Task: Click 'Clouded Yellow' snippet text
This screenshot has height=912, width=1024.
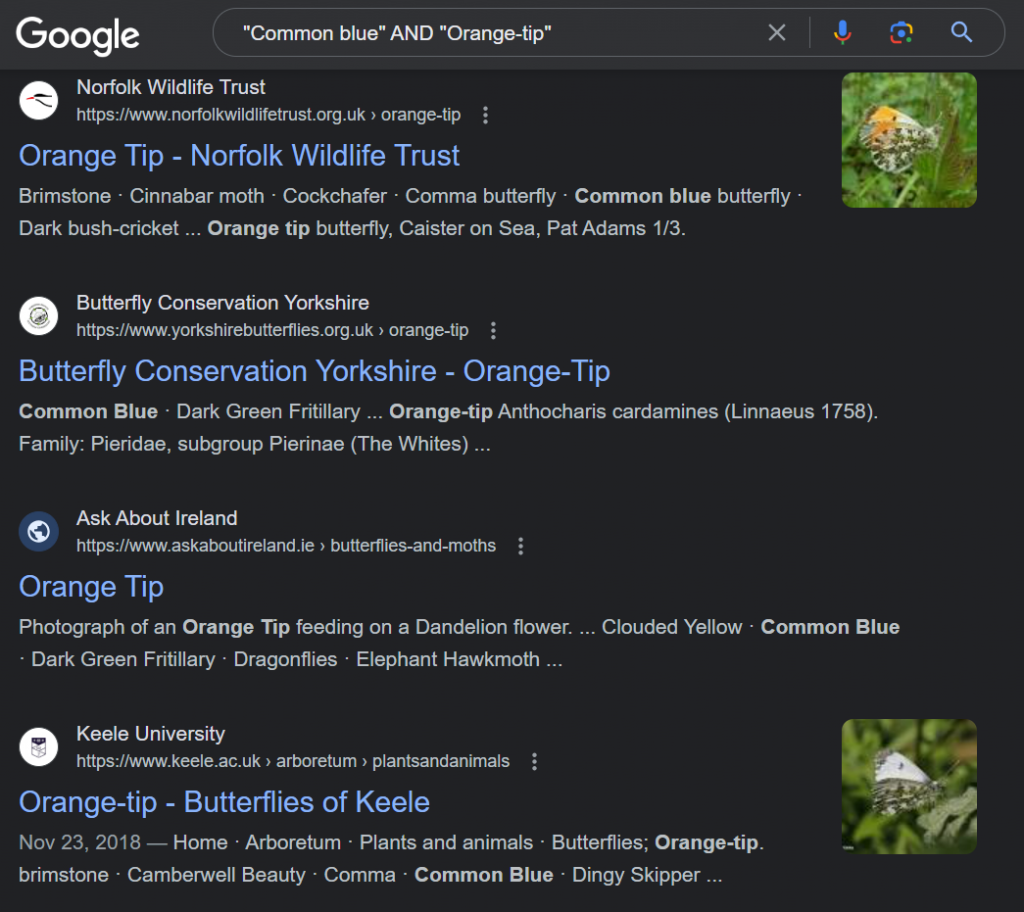Action: click(x=672, y=627)
